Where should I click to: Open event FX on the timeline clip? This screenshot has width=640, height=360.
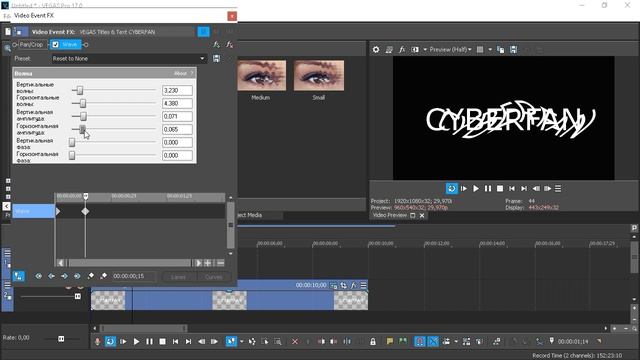[353, 285]
